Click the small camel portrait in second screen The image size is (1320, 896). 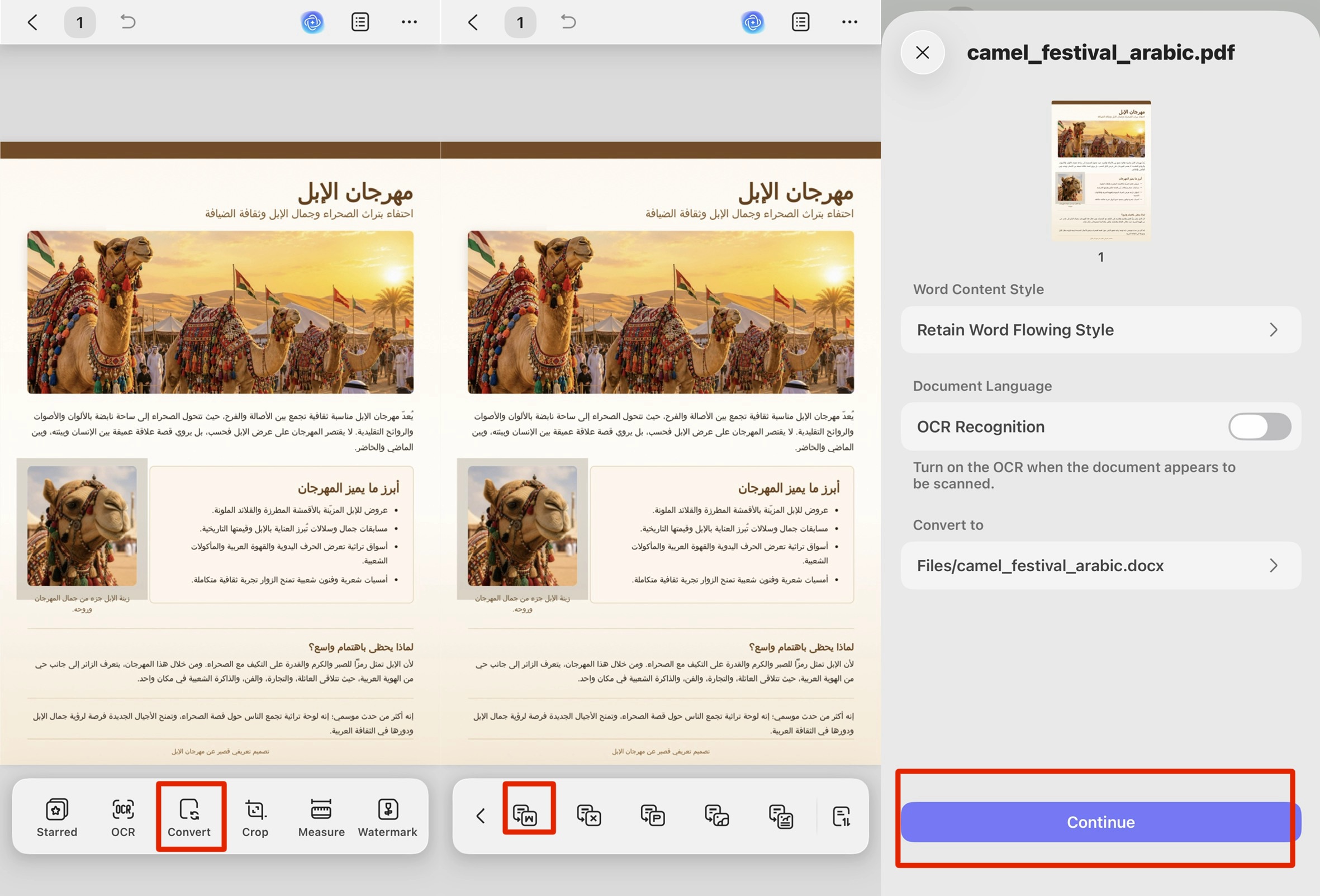click(522, 526)
